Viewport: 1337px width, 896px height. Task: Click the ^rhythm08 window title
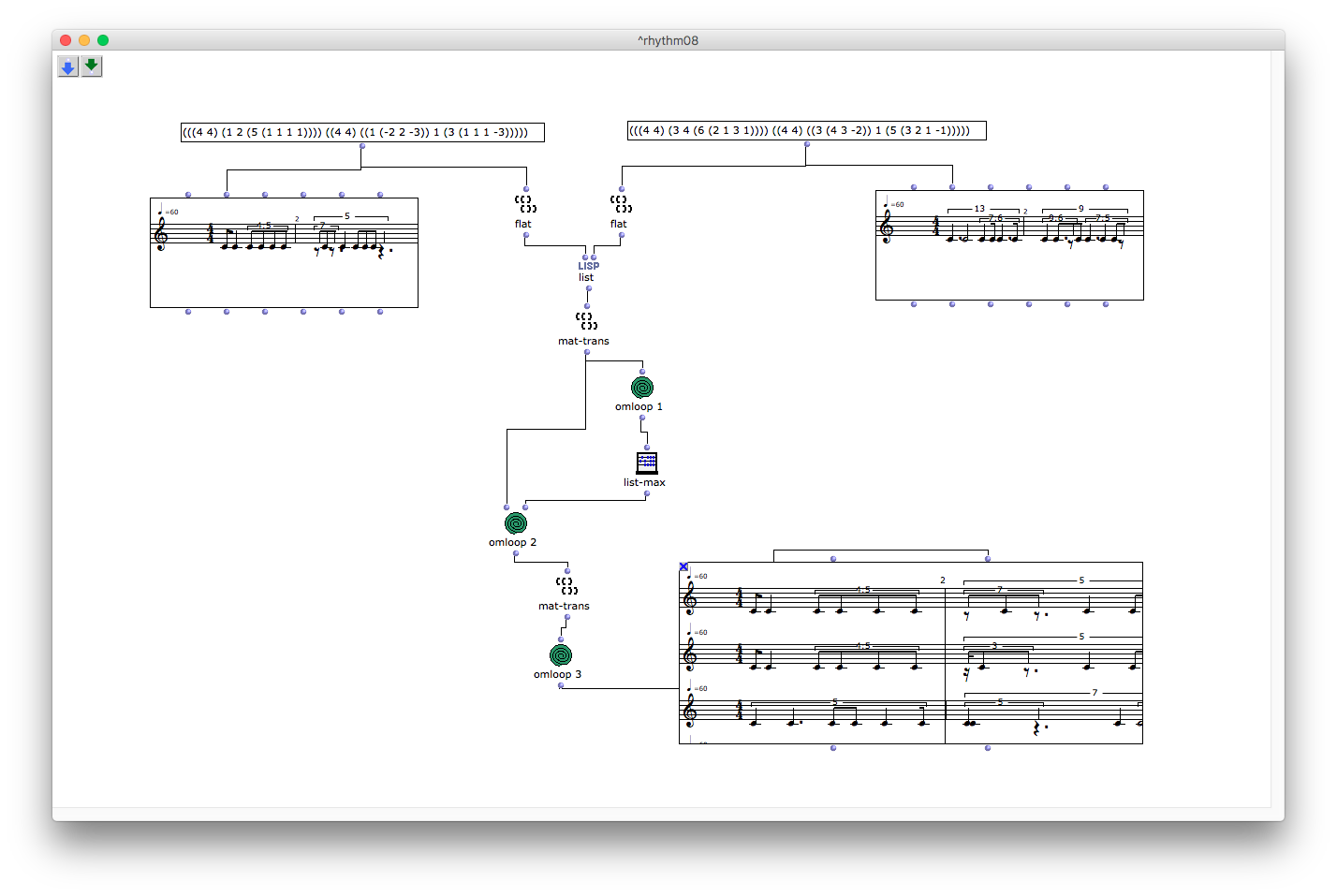coord(668,40)
